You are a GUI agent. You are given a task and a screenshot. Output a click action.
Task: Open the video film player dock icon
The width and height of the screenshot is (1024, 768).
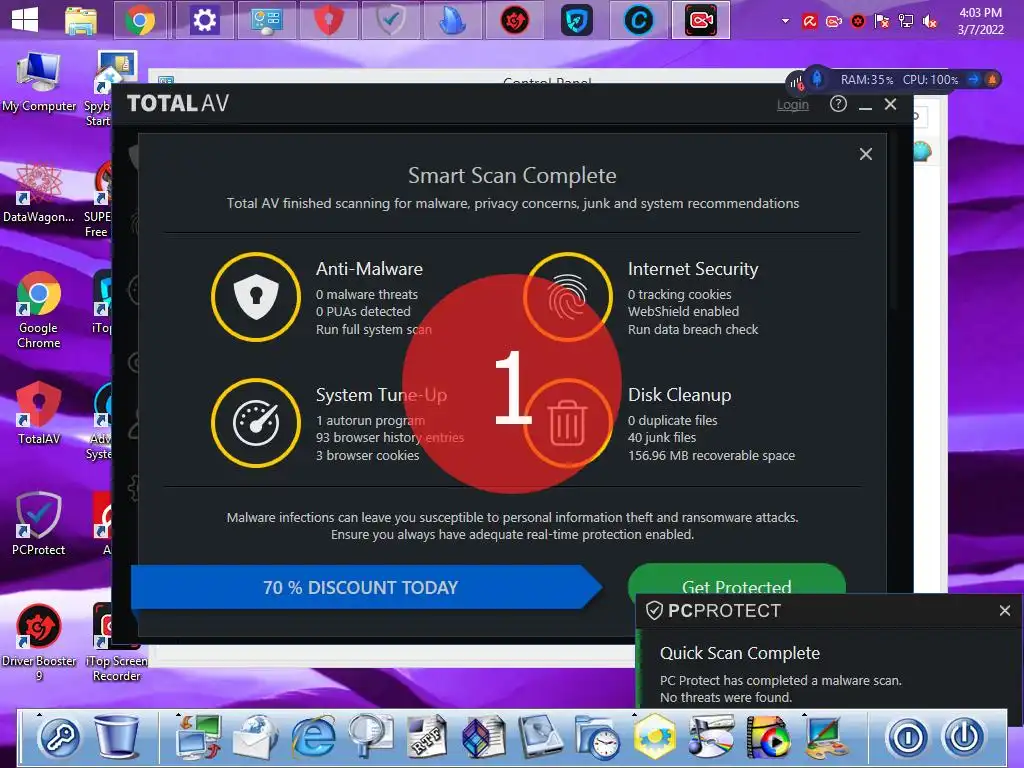click(x=768, y=737)
